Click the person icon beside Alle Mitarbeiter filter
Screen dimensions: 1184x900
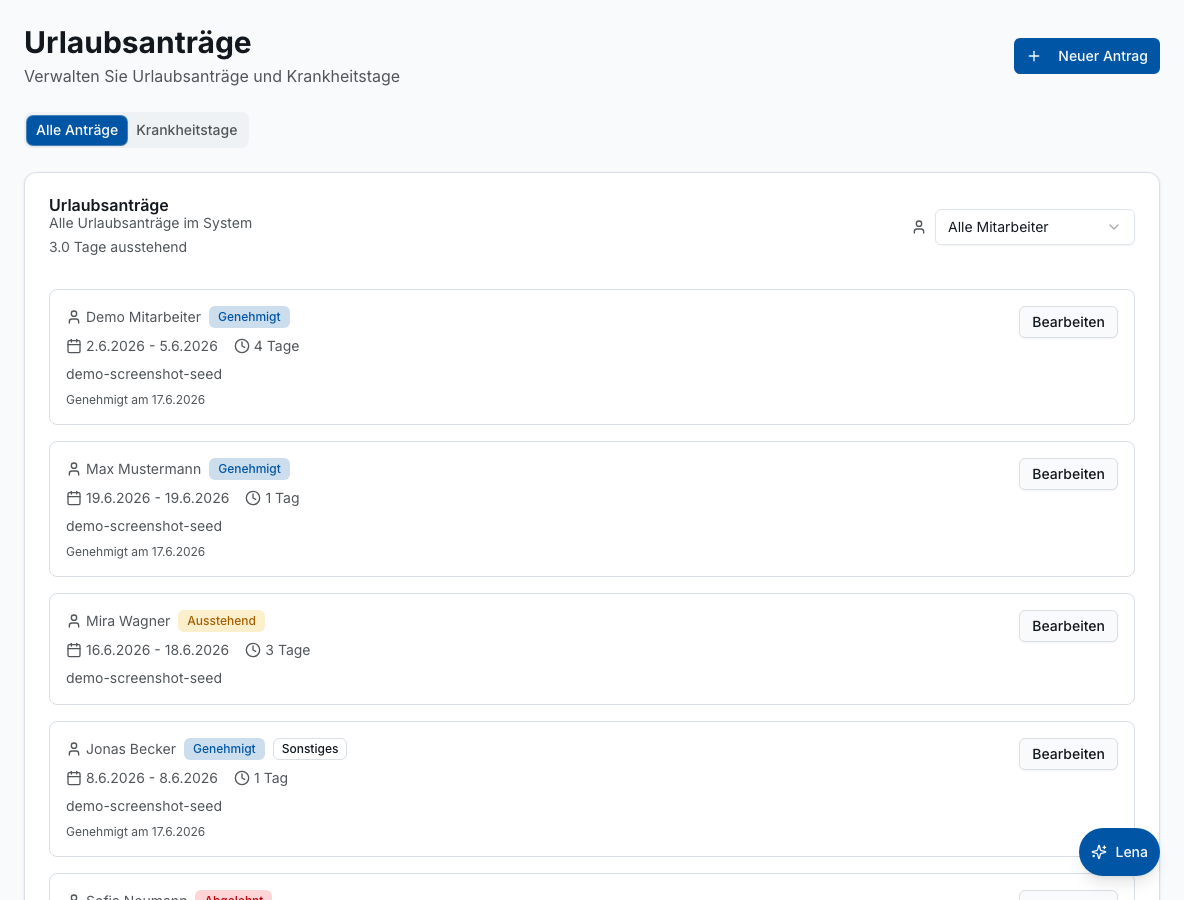click(x=919, y=227)
